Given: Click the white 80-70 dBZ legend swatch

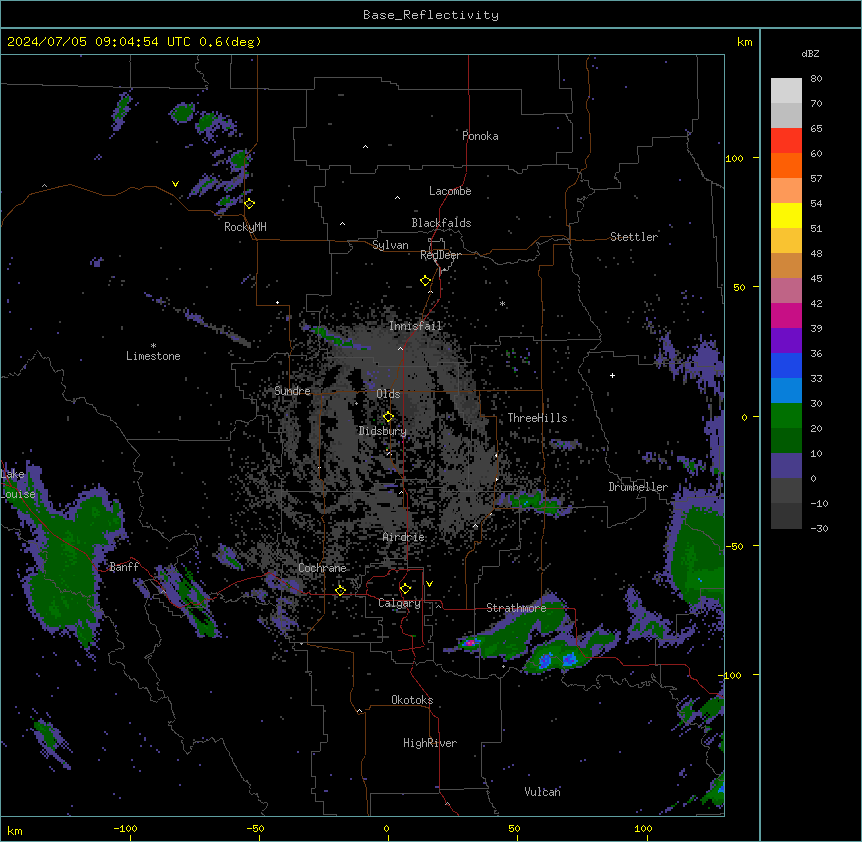Looking at the screenshot, I should [786, 91].
